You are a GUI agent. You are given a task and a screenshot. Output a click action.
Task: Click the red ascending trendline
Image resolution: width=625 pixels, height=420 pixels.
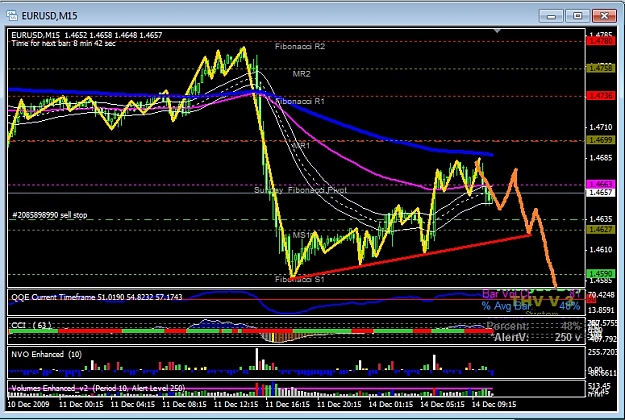coord(411,256)
